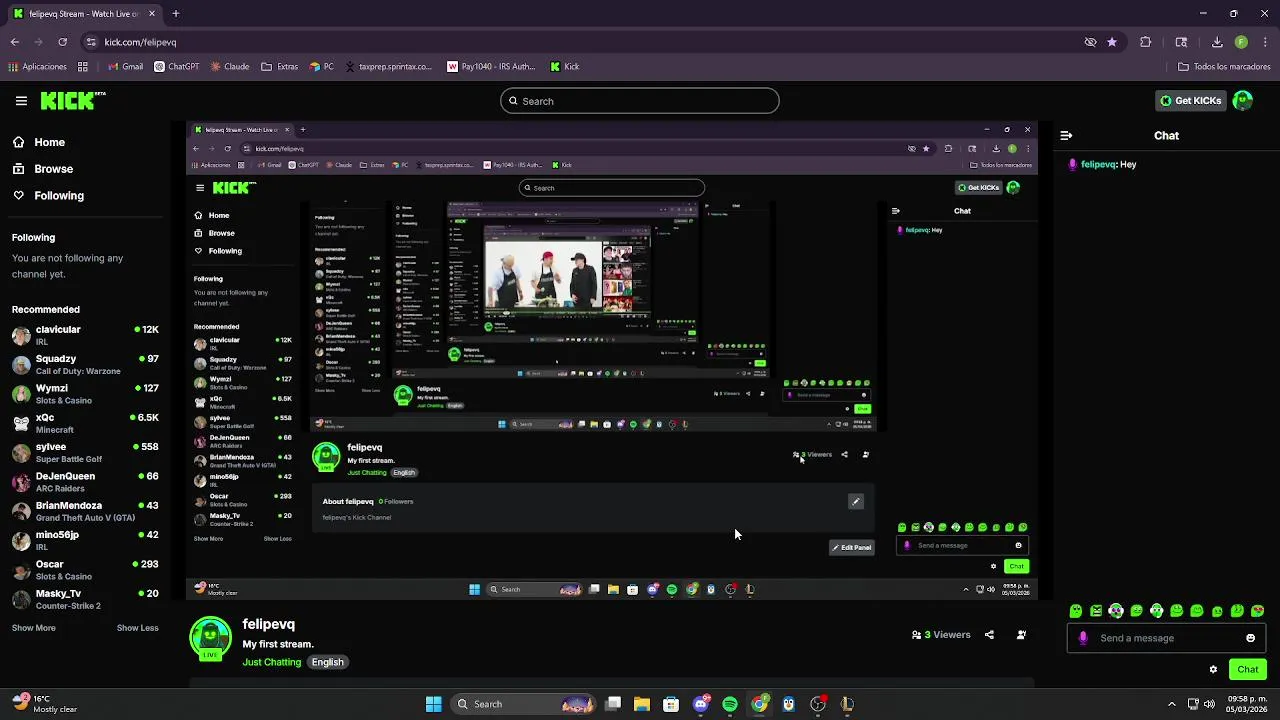Click the Get KICKs button
The image size is (1280, 720).
[x=1190, y=101]
